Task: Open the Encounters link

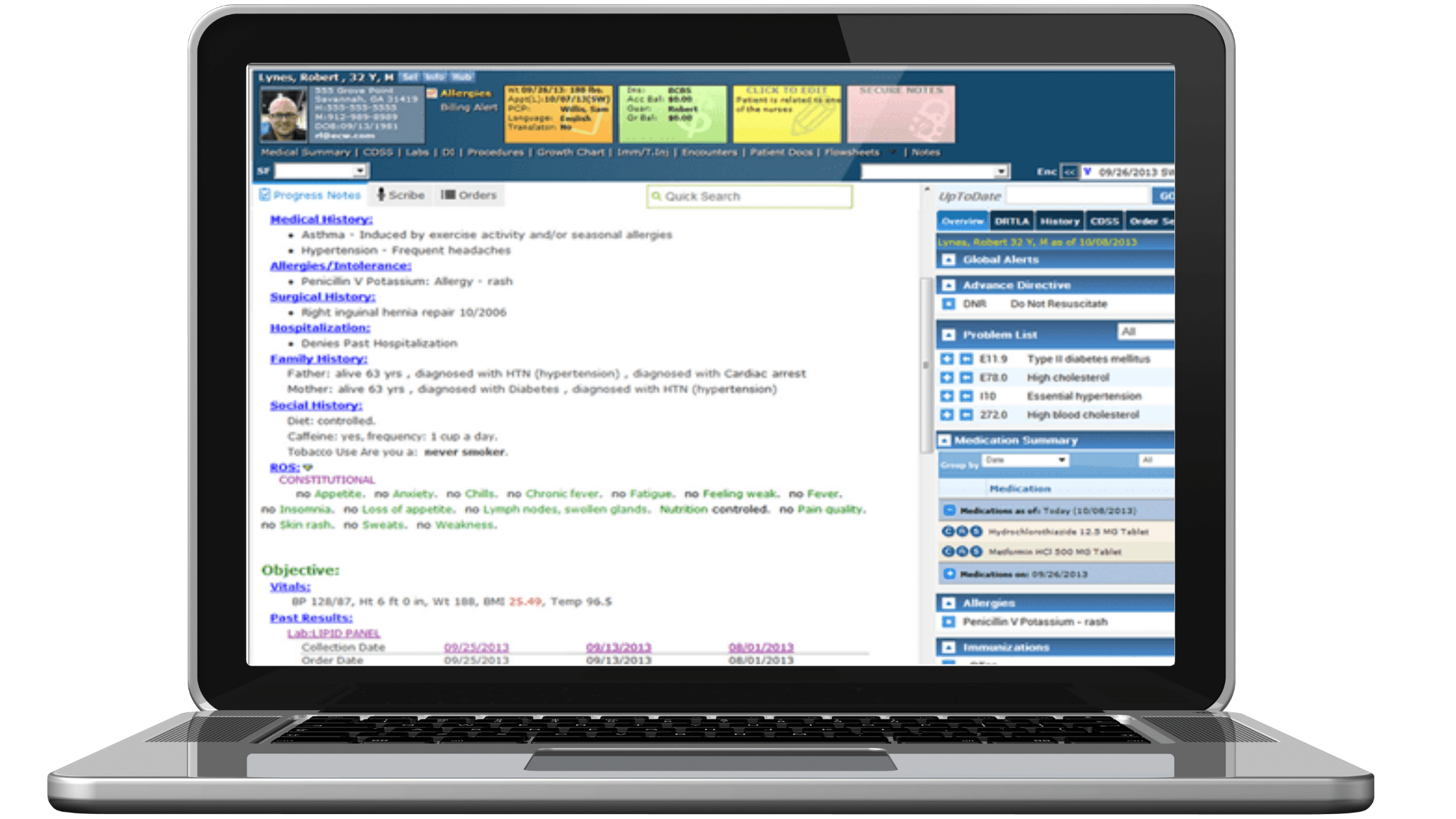Action: pyautogui.click(x=710, y=152)
